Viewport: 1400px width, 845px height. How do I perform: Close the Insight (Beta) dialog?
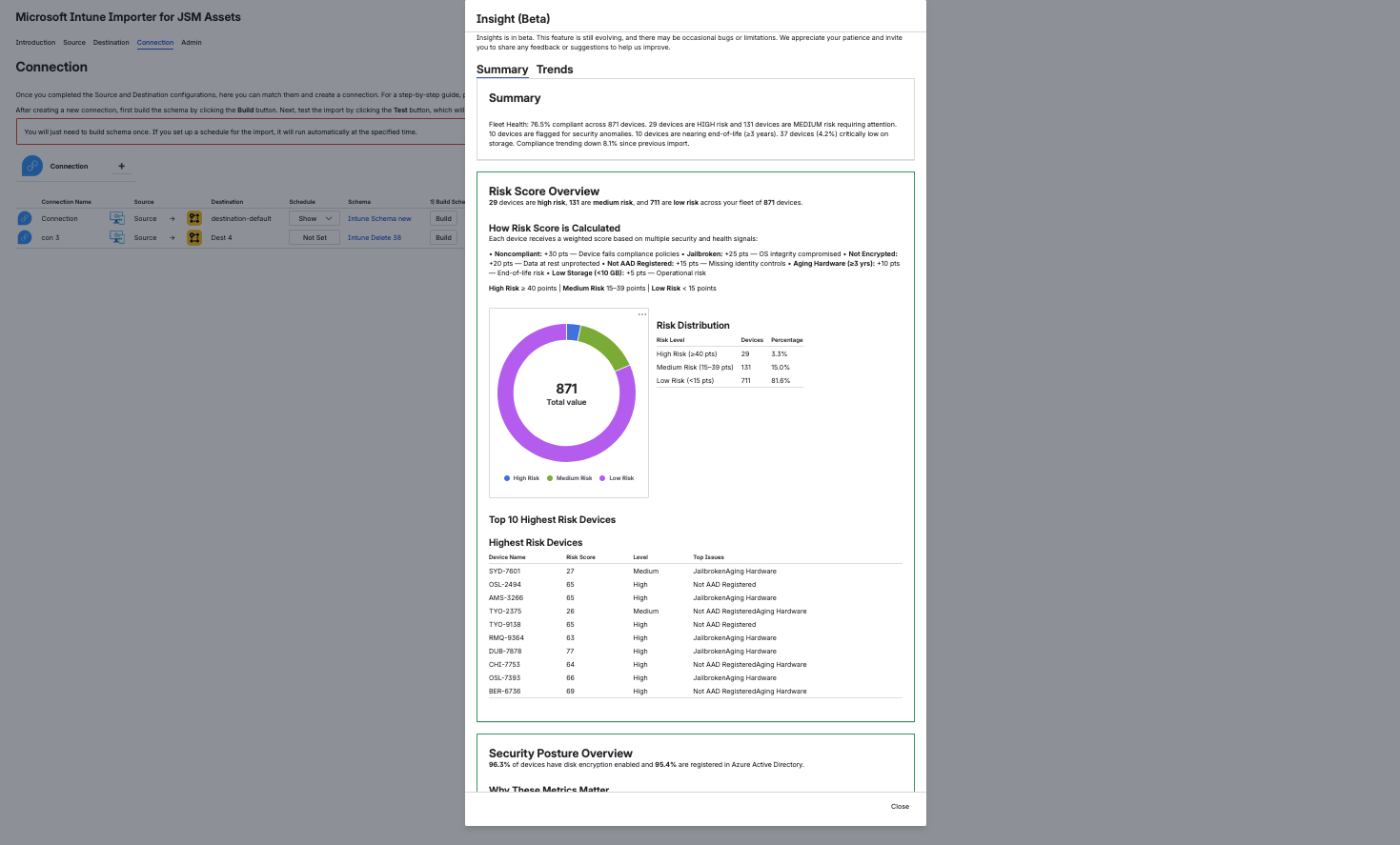(x=900, y=807)
